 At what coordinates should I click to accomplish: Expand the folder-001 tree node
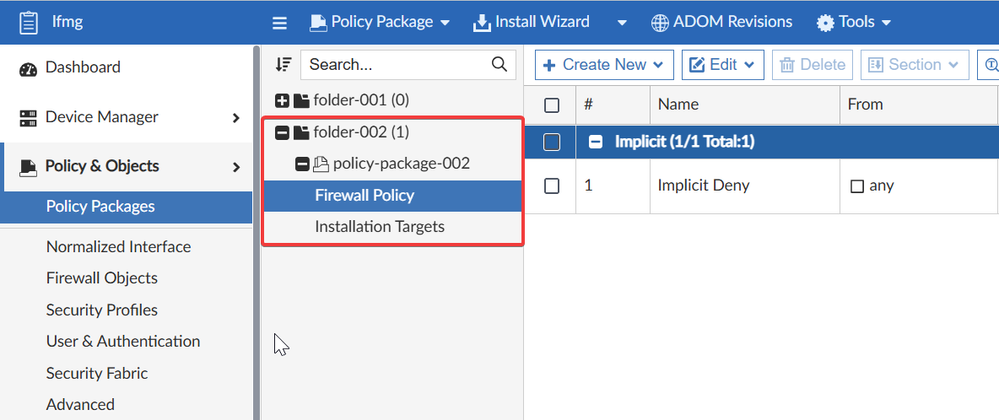point(282,100)
